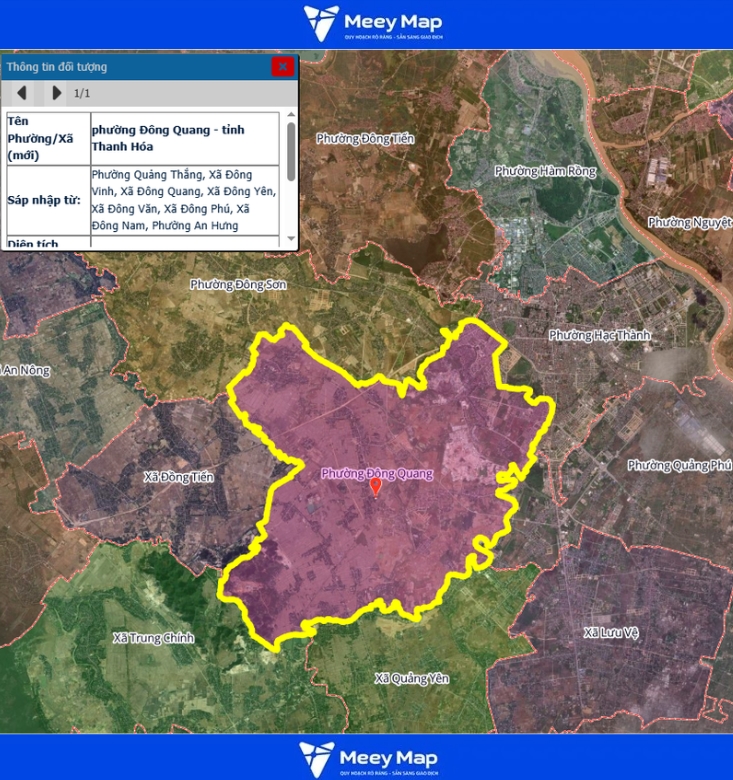Click the Xã Lưu Vệ region label
Image resolution: width=733 pixels, height=780 pixels.
tap(611, 632)
